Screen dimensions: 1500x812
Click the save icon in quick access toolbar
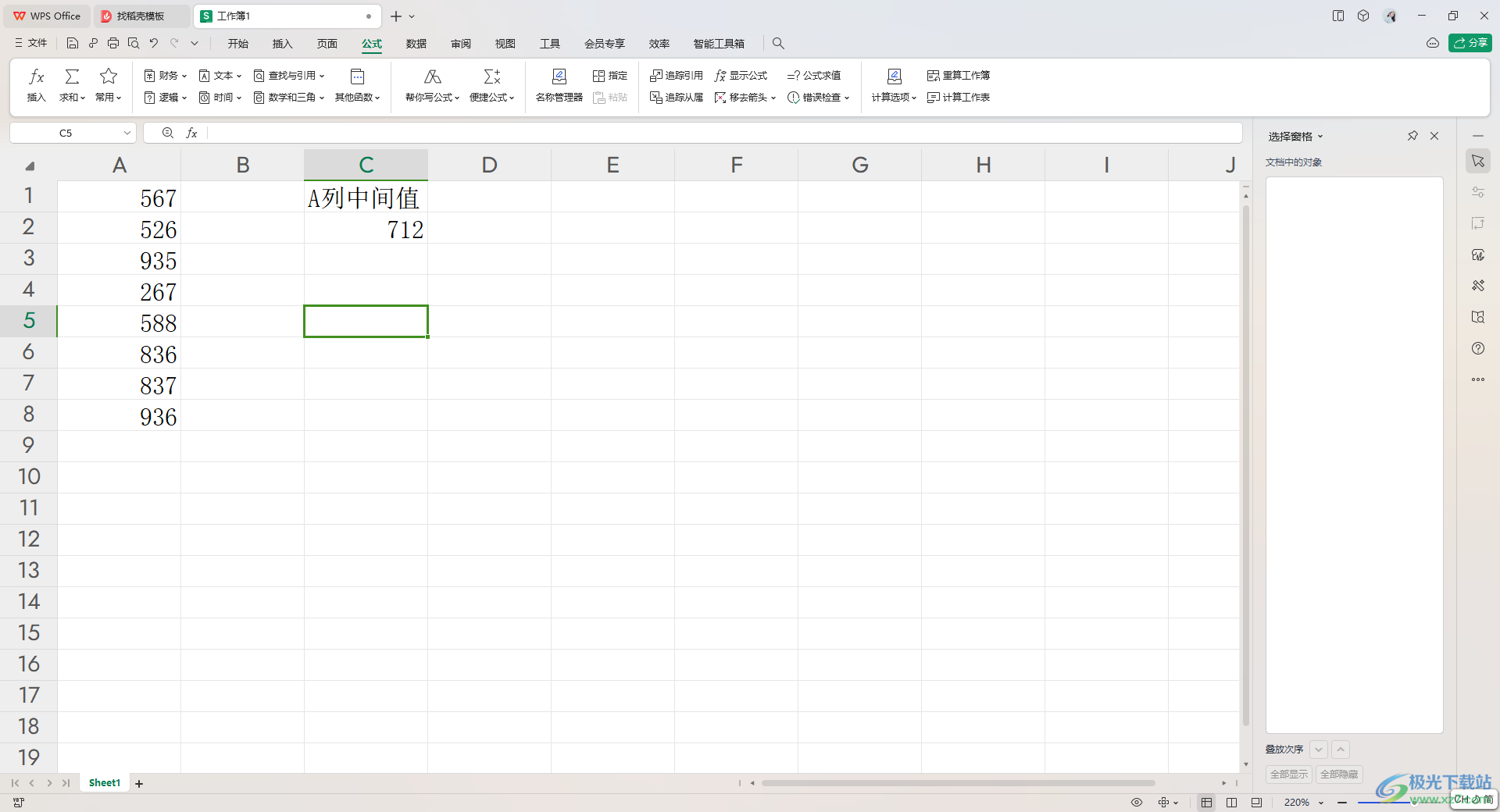click(x=73, y=44)
